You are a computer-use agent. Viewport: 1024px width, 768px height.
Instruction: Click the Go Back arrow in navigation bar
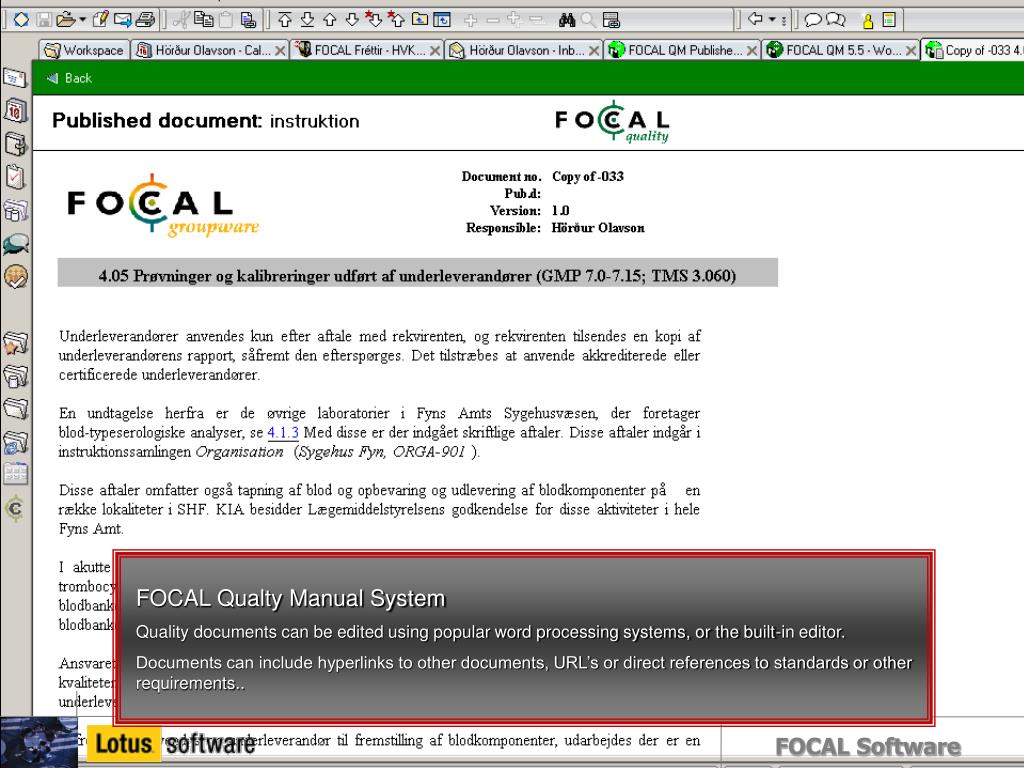[x=756, y=20]
